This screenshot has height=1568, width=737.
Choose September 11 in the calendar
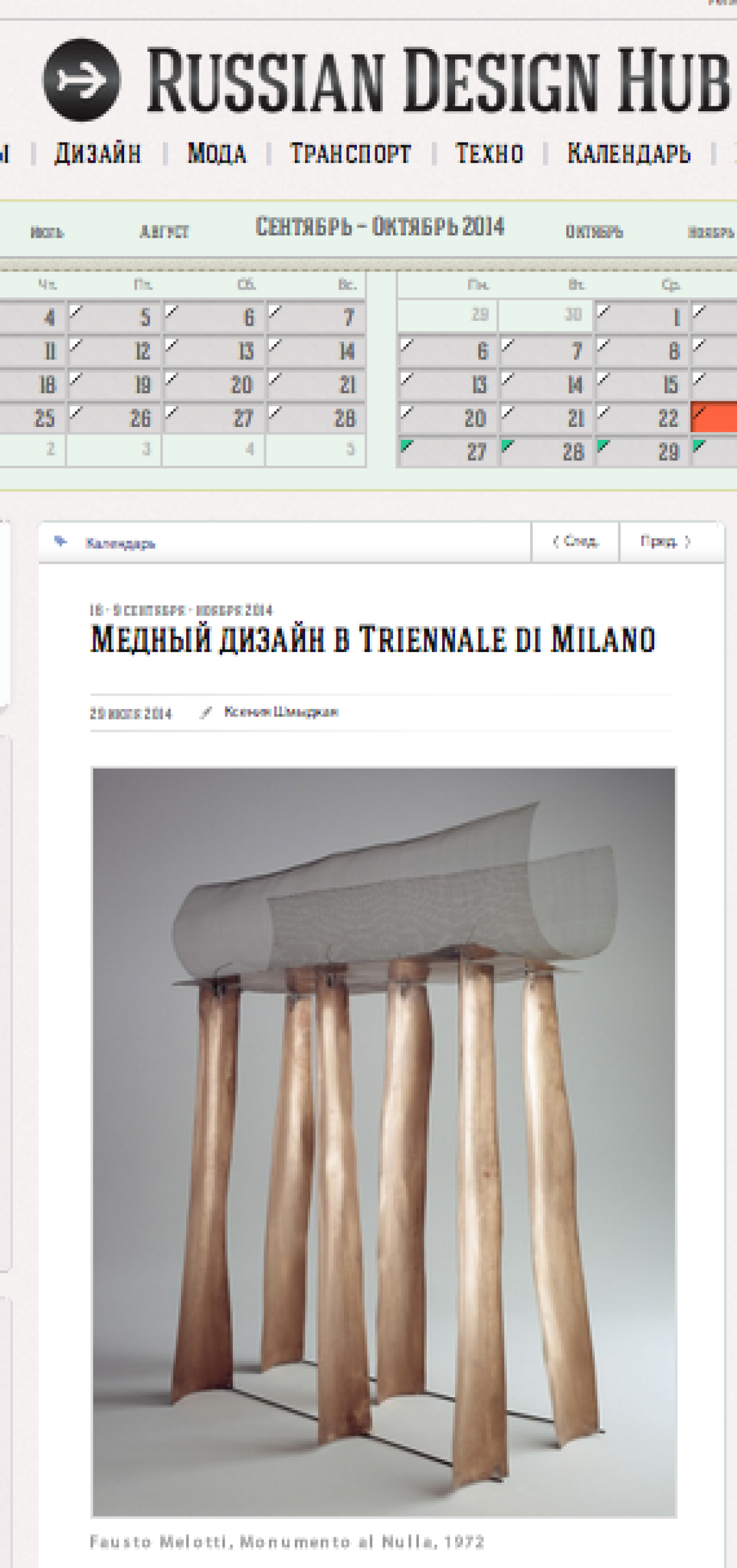point(32,351)
